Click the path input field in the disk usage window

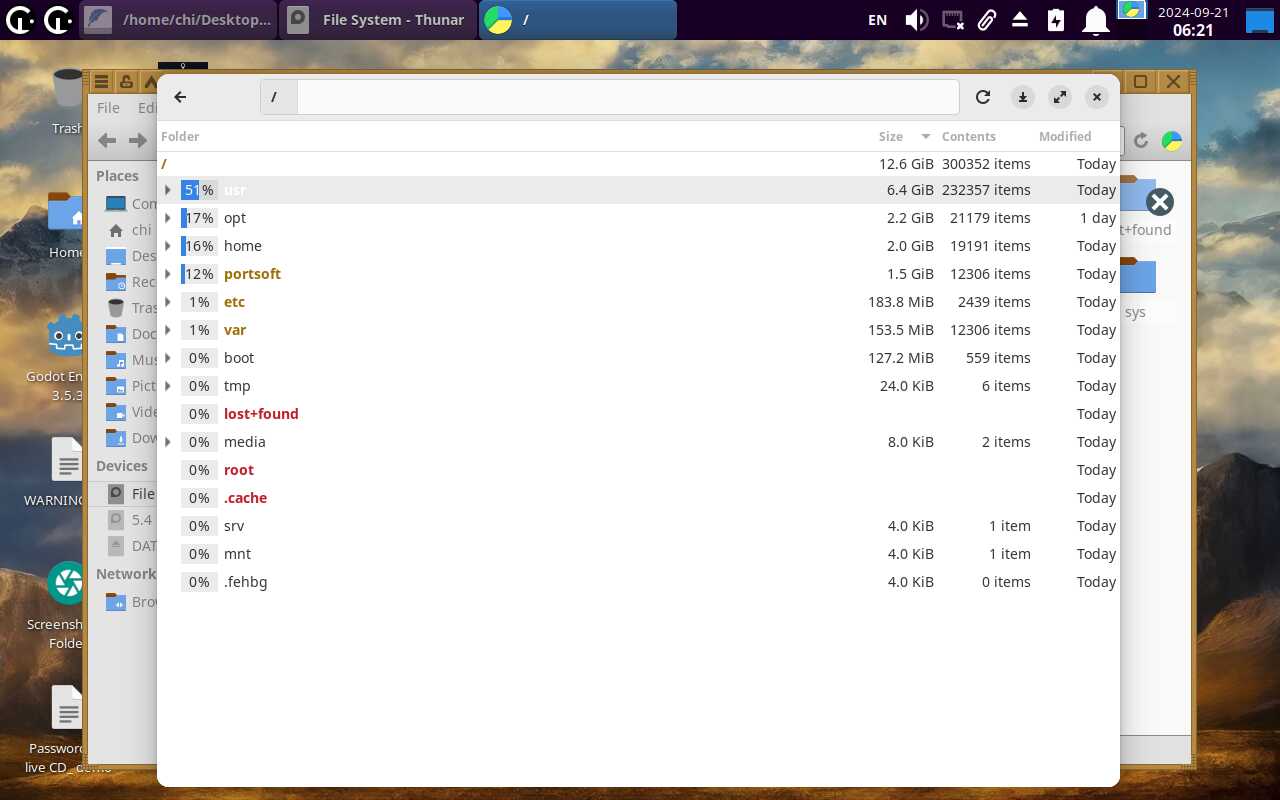point(627,97)
